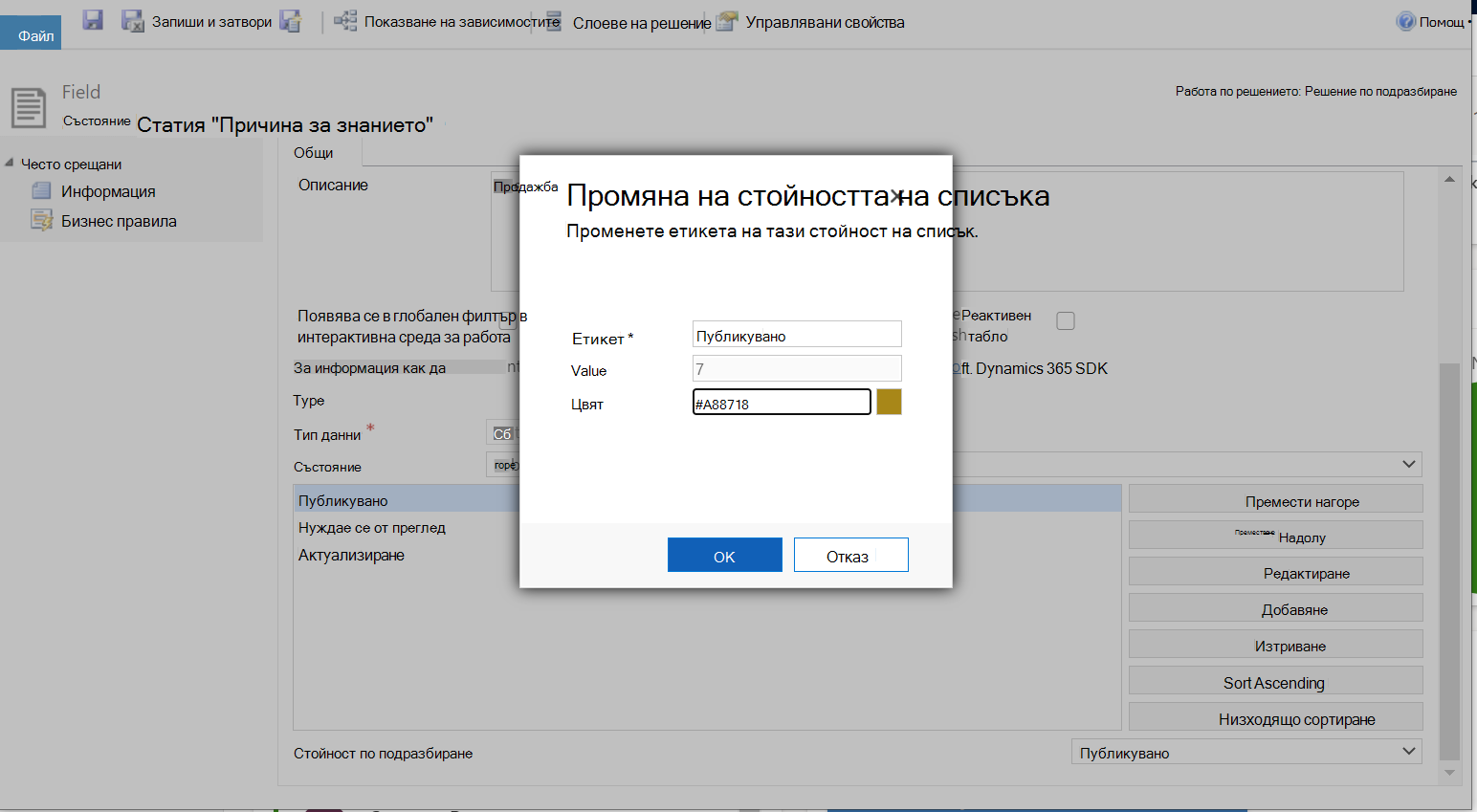Click the Низходящо сортиране button
1477x812 pixels.
pyautogui.click(x=1275, y=716)
